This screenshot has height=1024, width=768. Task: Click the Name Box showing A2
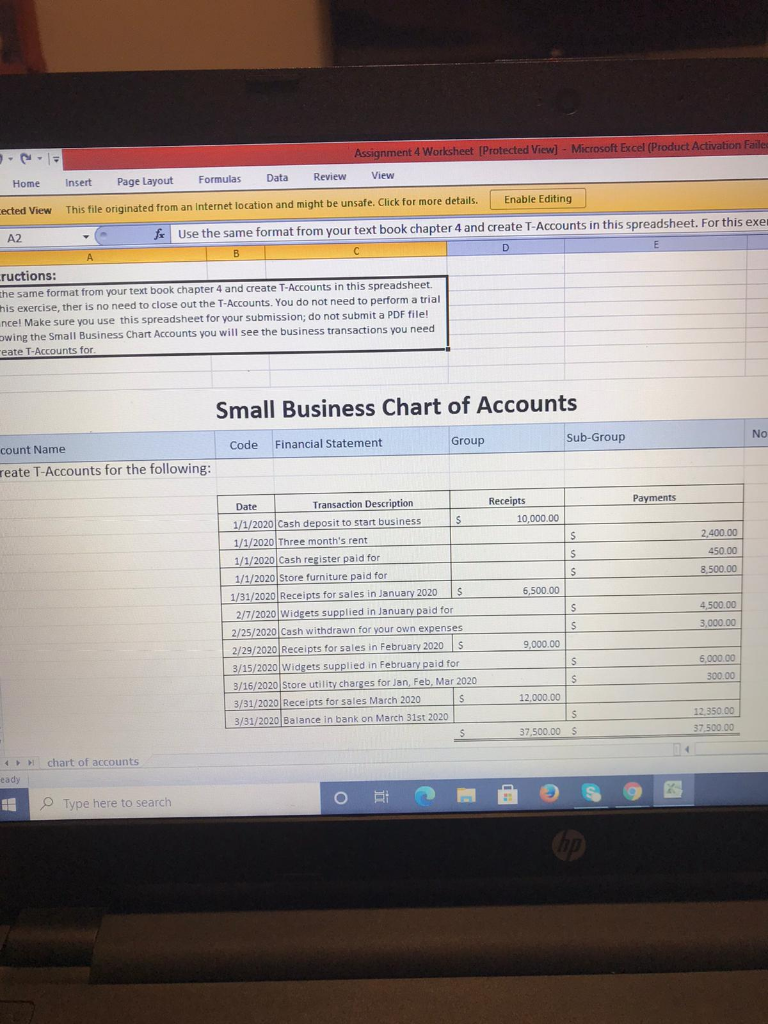[x=39, y=238]
